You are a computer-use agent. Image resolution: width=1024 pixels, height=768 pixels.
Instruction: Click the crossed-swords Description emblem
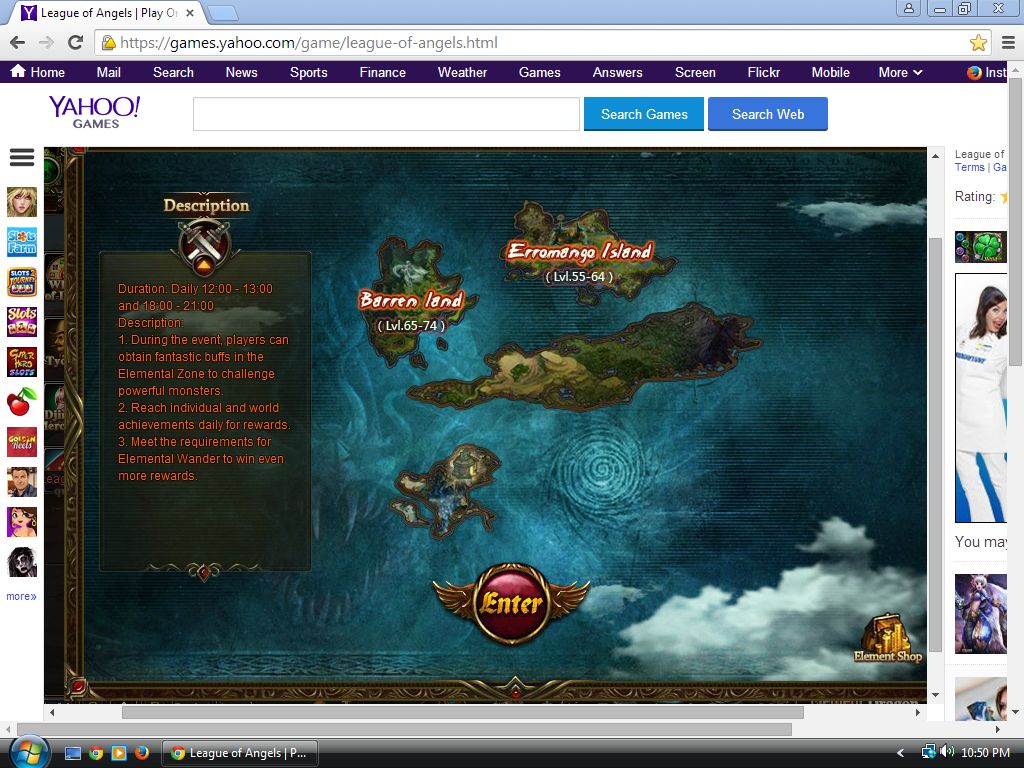[204, 242]
